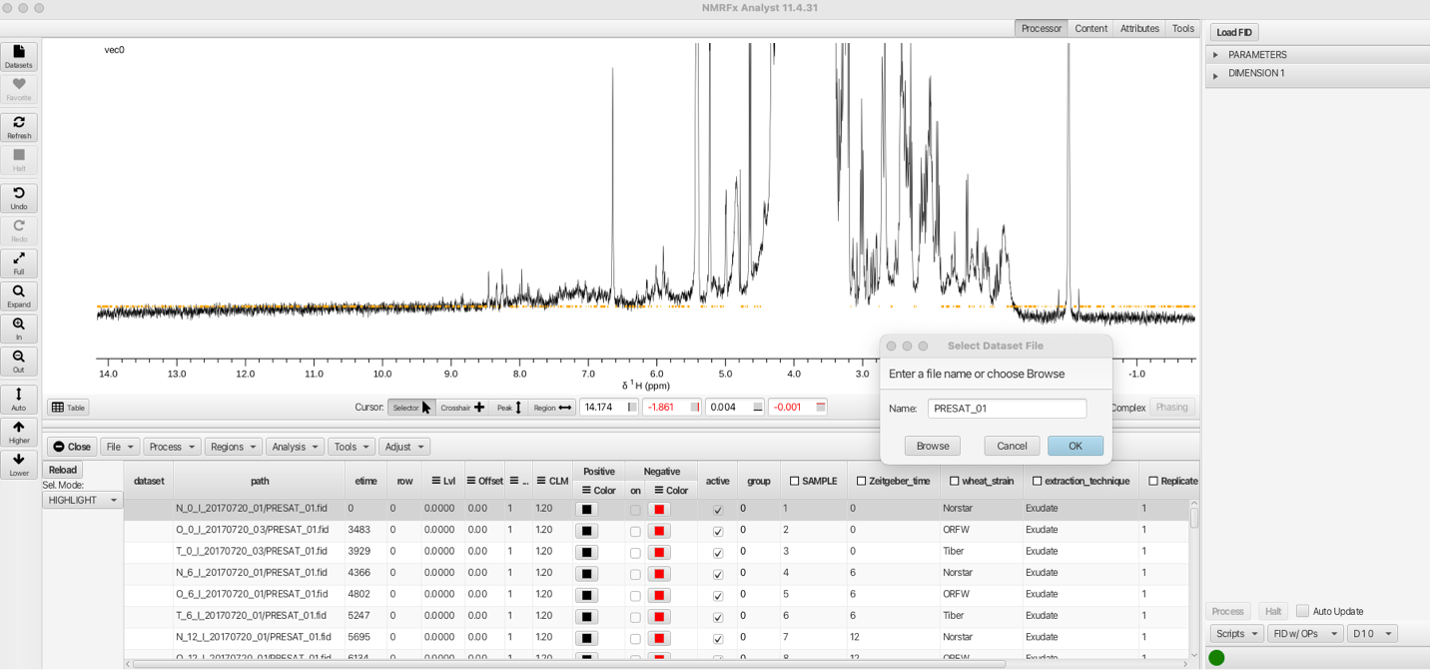Raise the spectrum level with Higher icon
Viewport: 1430px width, 672px height.
click(19, 433)
